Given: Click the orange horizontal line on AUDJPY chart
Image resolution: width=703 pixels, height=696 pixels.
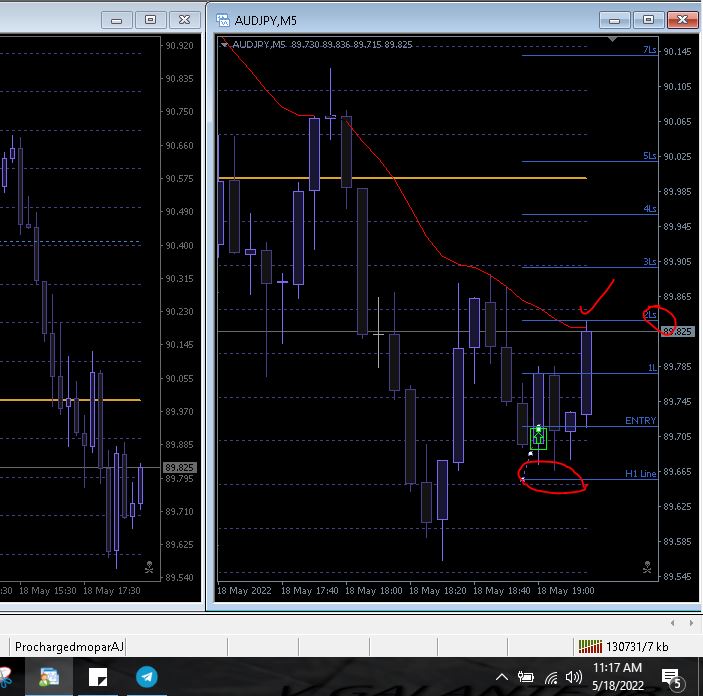Looking at the screenshot, I should coord(400,178).
